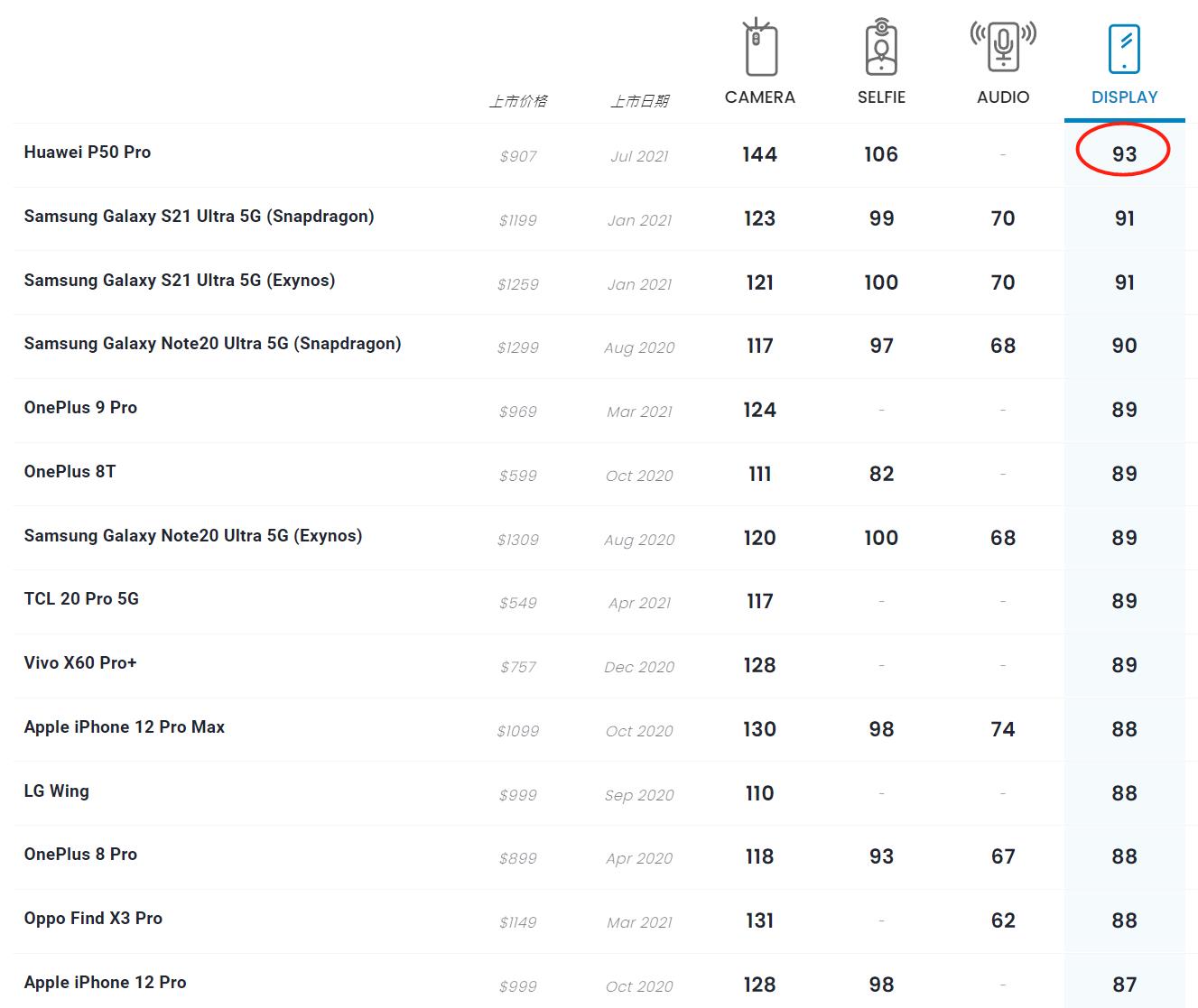The width and height of the screenshot is (1198, 1008).
Task: Open the LG Wing link
Action: [x=56, y=791]
